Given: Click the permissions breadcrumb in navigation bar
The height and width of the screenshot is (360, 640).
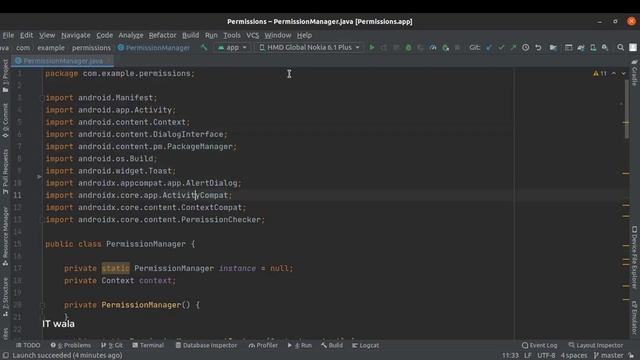Looking at the screenshot, I should (91, 48).
